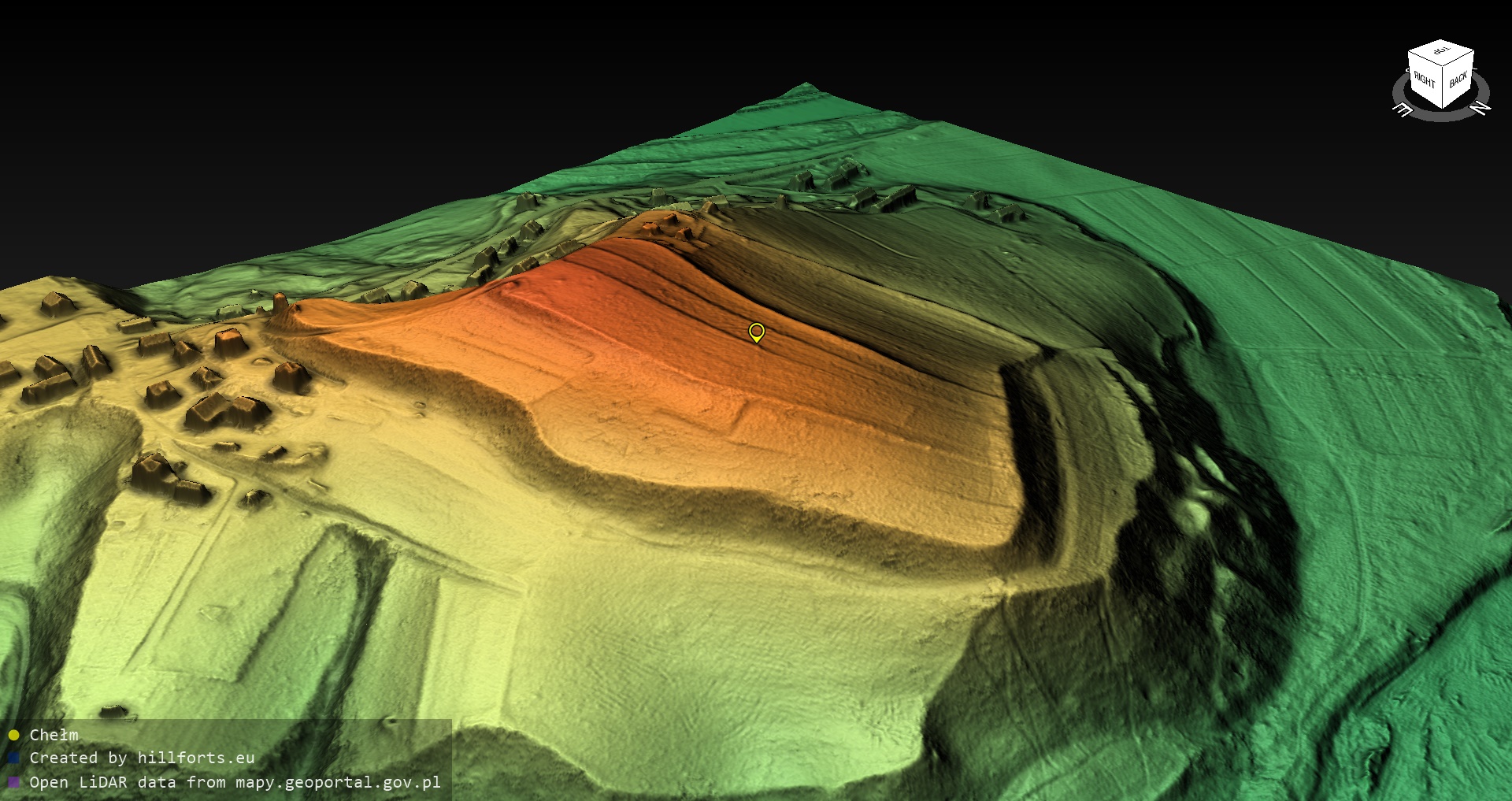Click the far top corner of the terrain model
The height and width of the screenshot is (801, 1512).
click(x=806, y=85)
